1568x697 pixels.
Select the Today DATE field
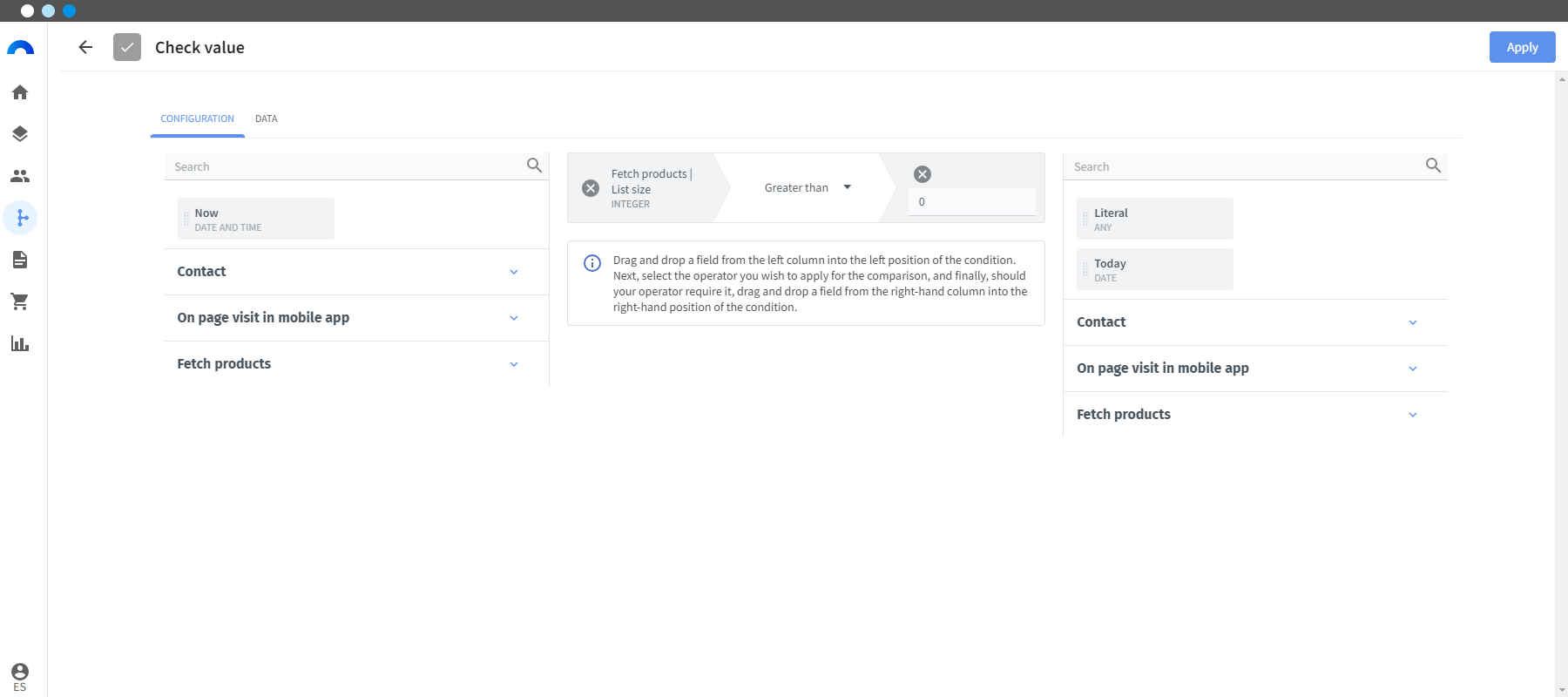click(x=1155, y=269)
